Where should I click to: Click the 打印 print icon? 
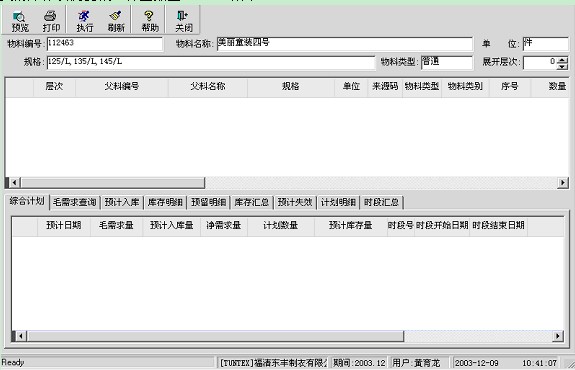tap(51, 21)
